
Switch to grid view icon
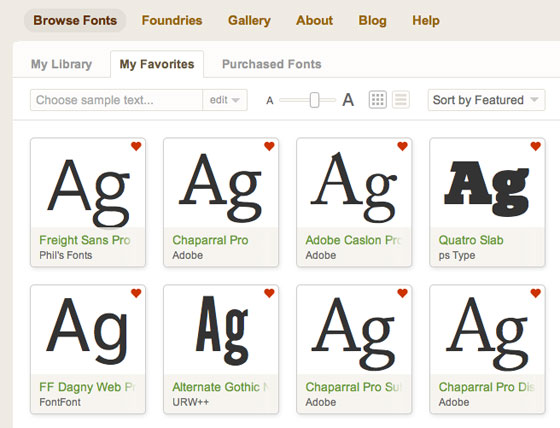[378, 100]
